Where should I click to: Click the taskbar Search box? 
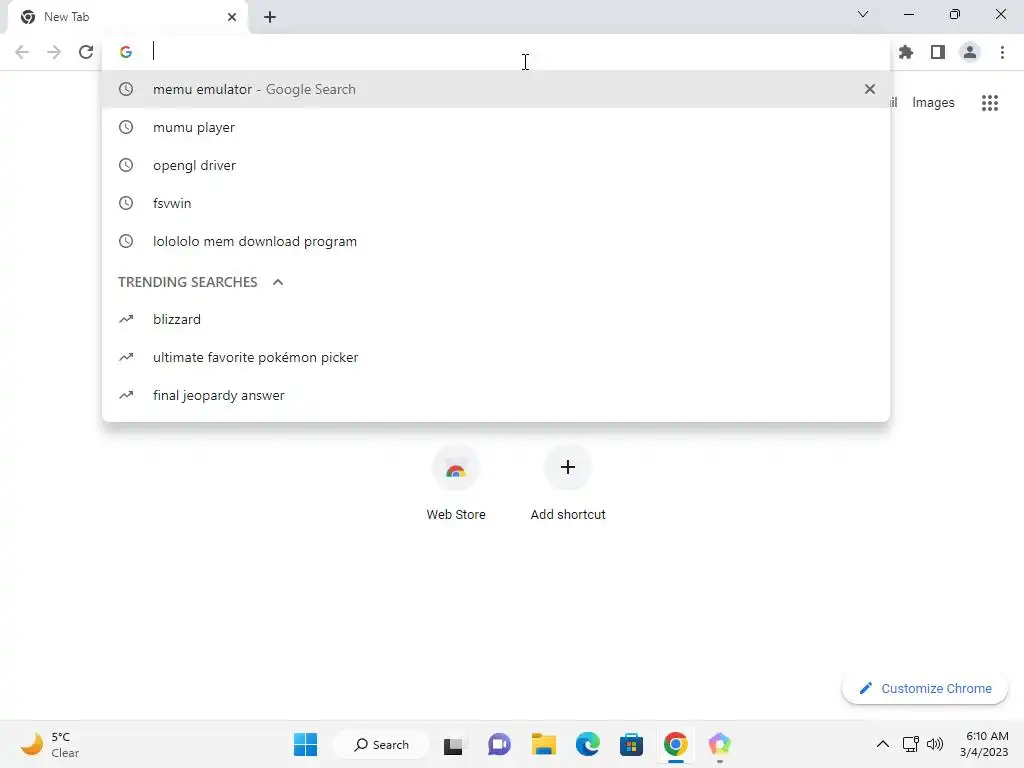coord(381,744)
